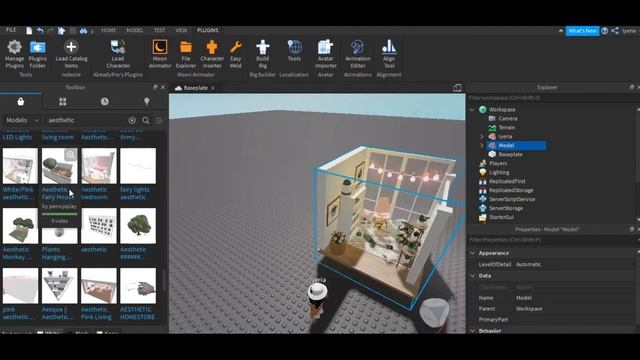The image size is (640, 360).
Task: Click the undo arrow
Action: pos(40,31)
